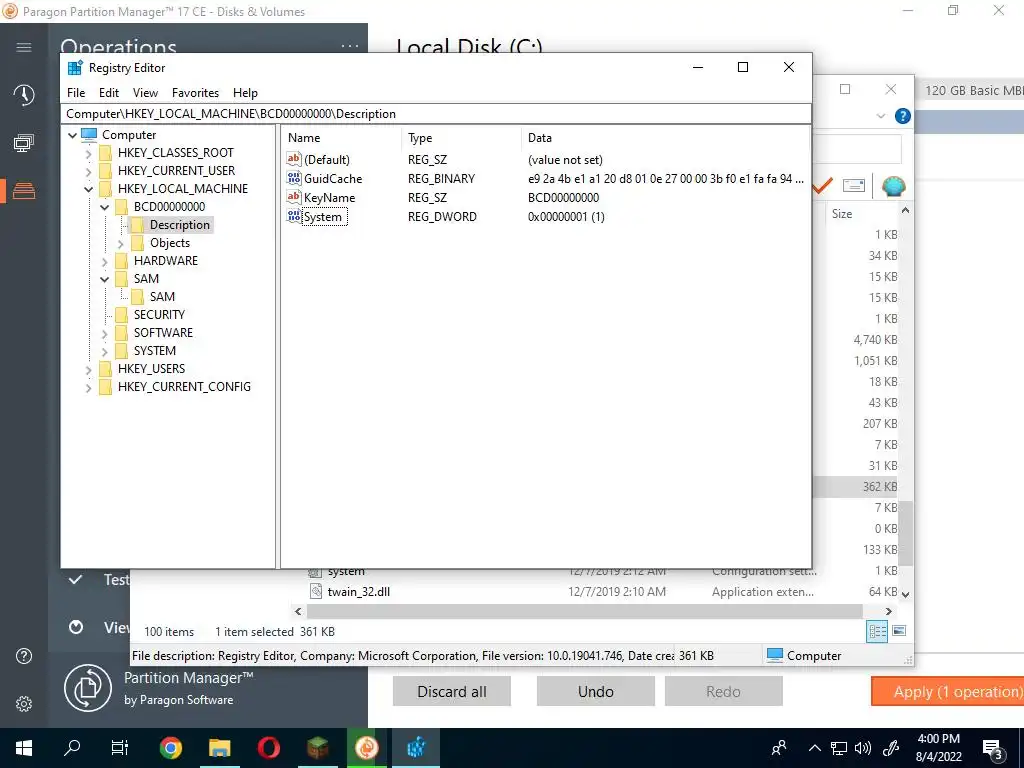The width and height of the screenshot is (1024, 768).
Task: Open the Paragon hamburger menu
Action: (x=24, y=47)
